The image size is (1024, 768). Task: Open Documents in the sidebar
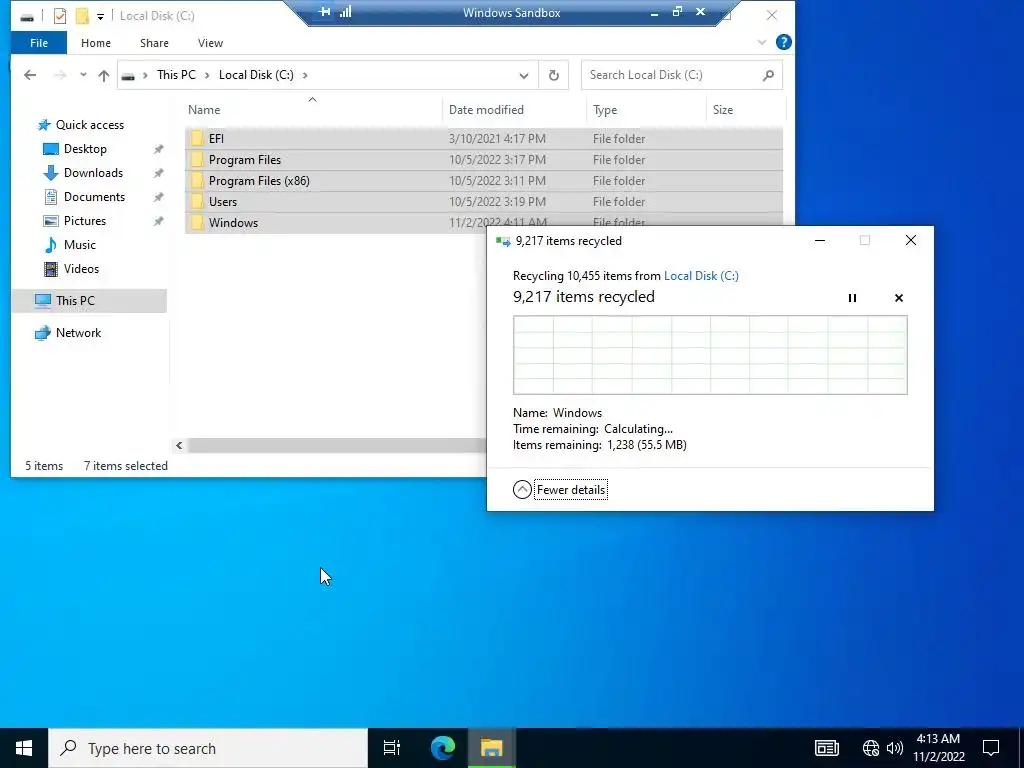pyautogui.click(x=94, y=197)
